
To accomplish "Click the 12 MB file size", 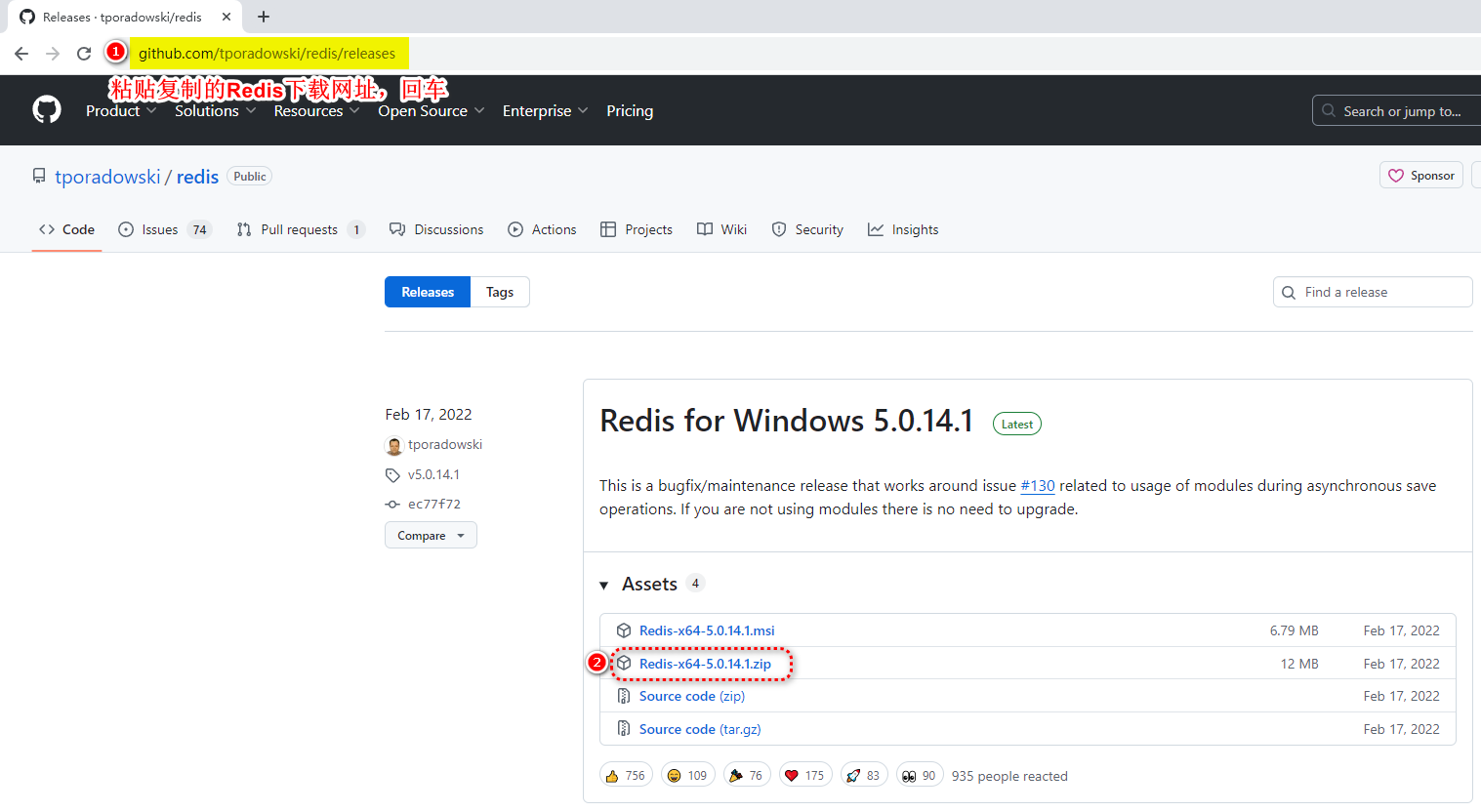I will [x=1299, y=664].
